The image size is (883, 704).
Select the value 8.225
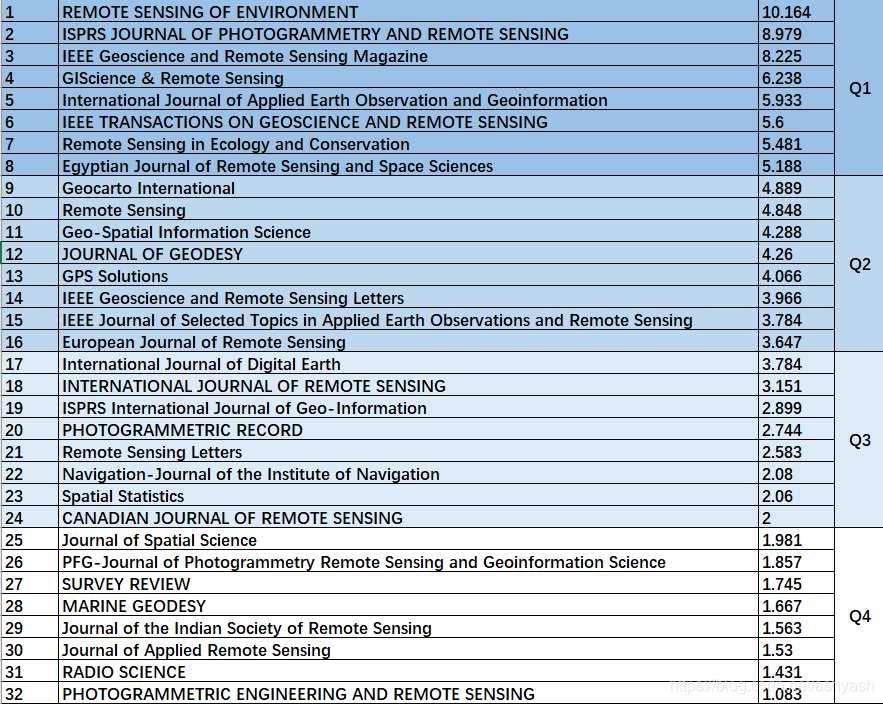click(796, 56)
